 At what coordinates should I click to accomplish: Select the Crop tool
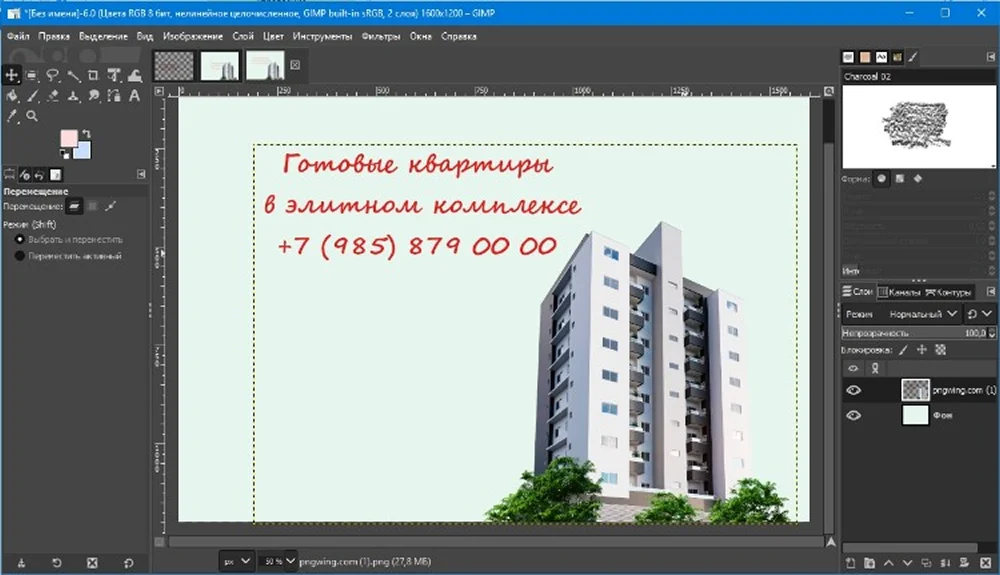pyautogui.click(x=93, y=75)
